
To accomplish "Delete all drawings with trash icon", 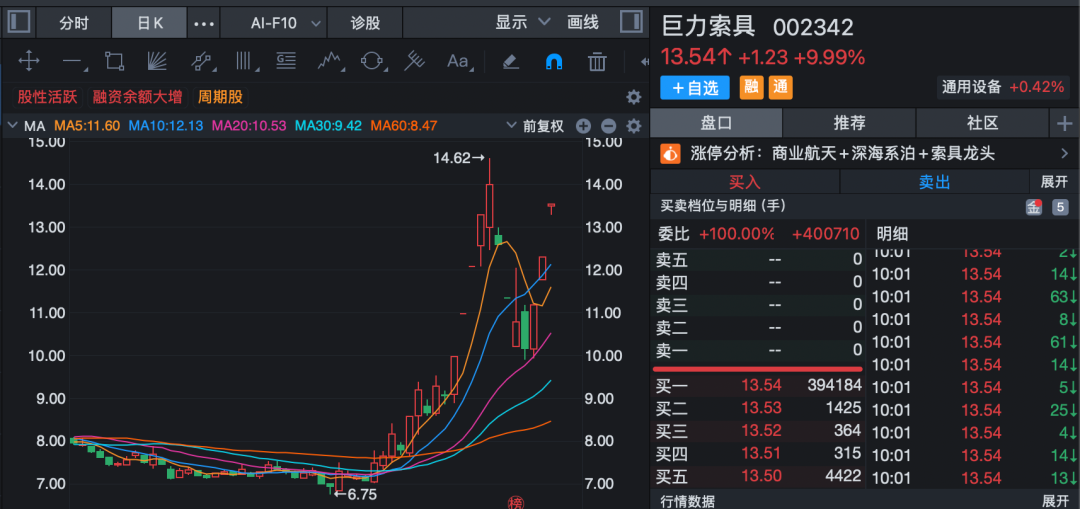I will tap(597, 62).
